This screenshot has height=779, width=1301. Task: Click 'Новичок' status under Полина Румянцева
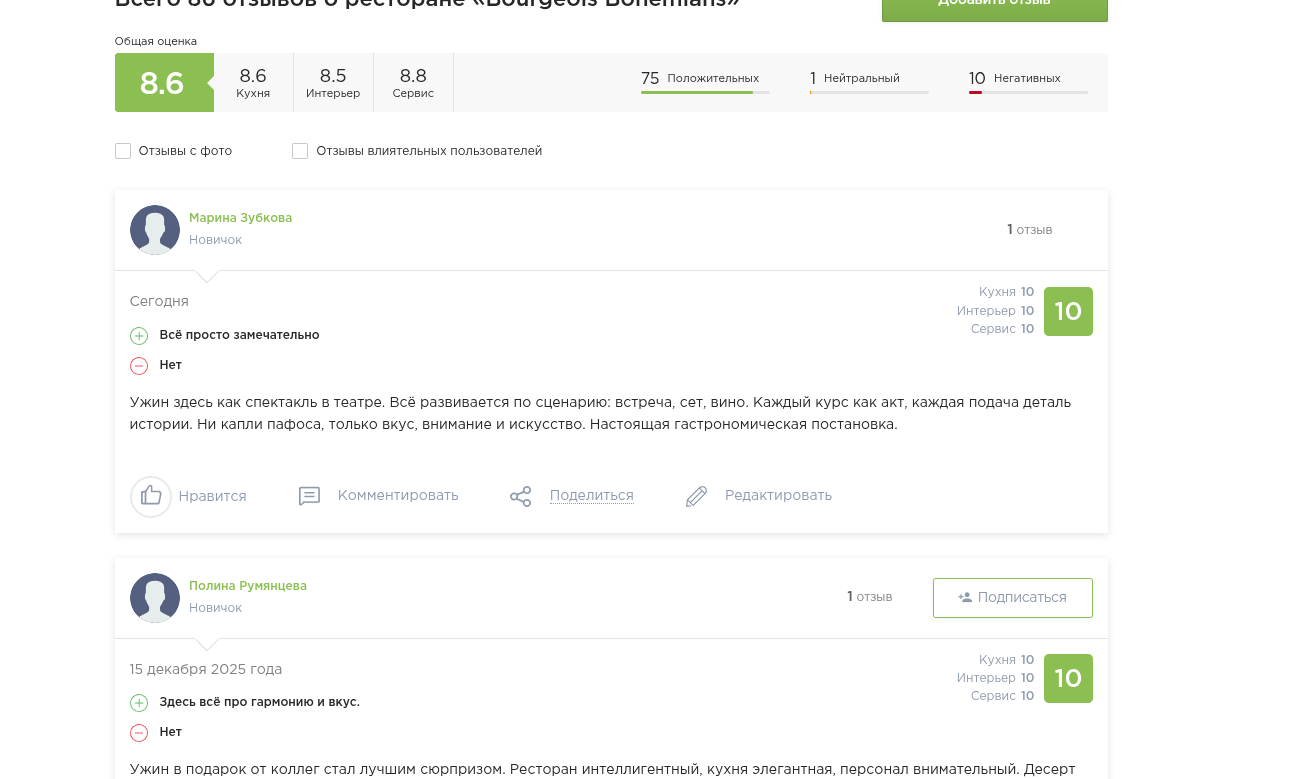(216, 608)
